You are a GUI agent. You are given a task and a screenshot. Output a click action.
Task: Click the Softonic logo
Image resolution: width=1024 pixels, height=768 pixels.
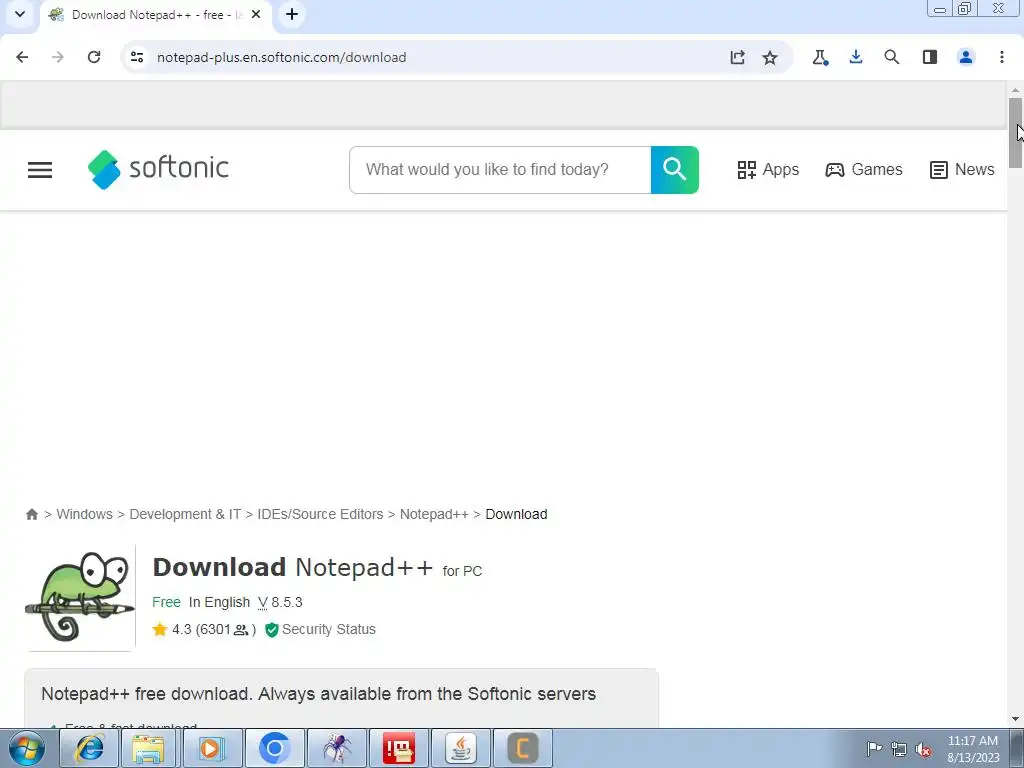click(x=158, y=169)
